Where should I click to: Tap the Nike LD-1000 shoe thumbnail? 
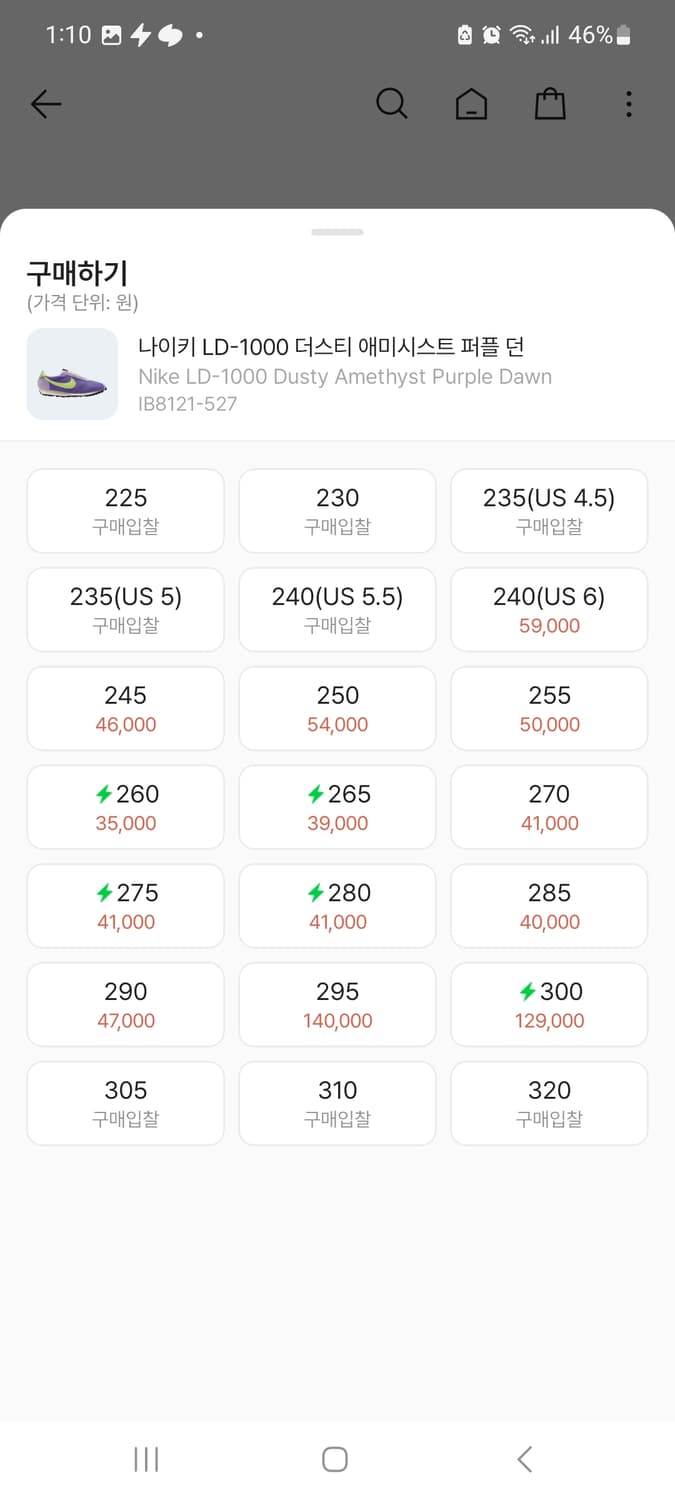(72, 374)
